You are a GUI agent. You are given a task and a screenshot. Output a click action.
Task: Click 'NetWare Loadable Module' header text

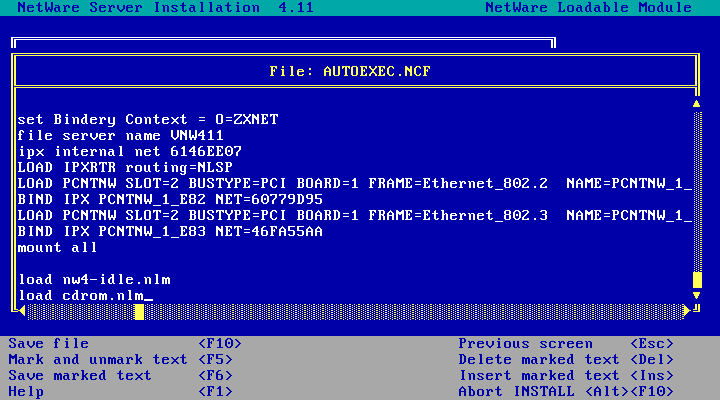click(588, 7)
